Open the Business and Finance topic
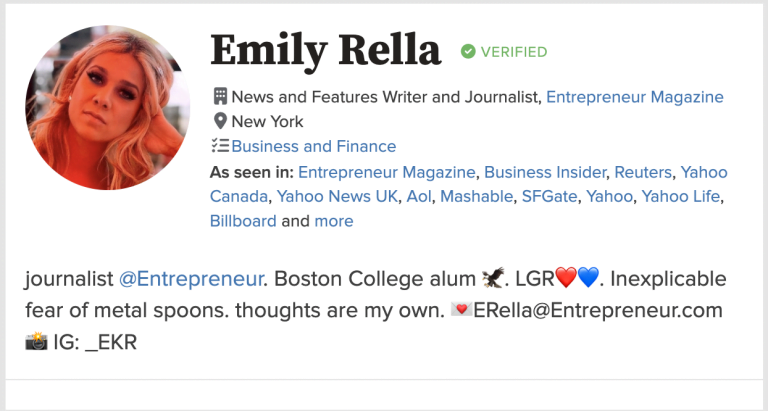The width and height of the screenshot is (768, 411). [314, 146]
